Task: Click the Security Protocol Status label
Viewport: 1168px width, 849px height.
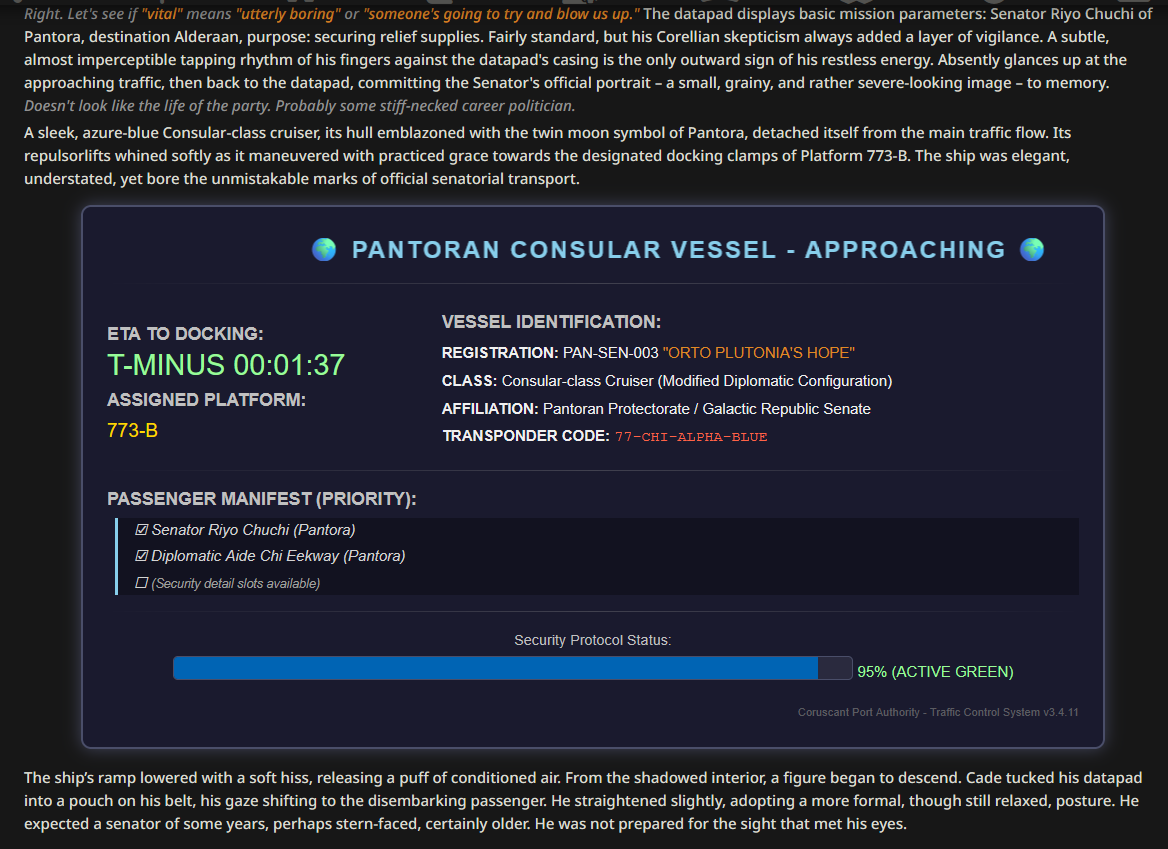Action: click(592, 640)
